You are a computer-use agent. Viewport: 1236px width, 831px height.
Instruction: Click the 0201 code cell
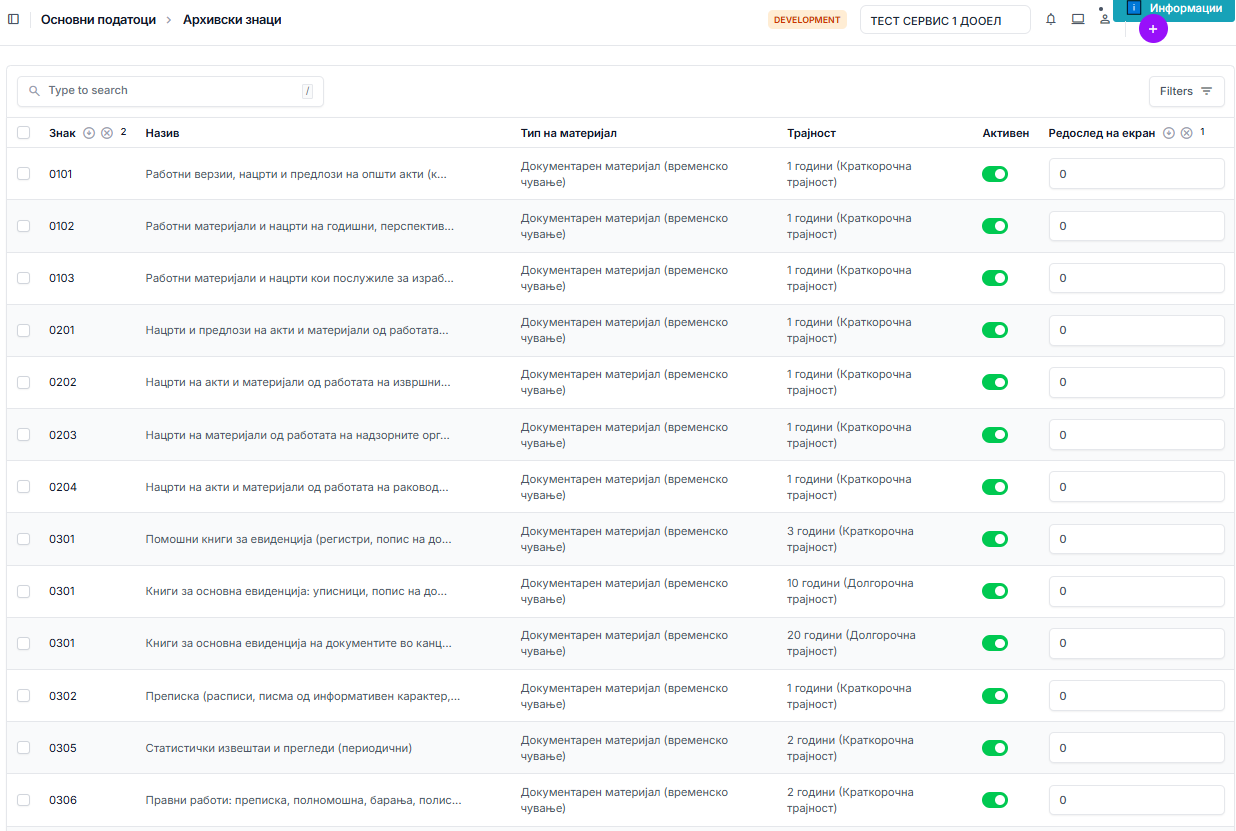pos(62,330)
